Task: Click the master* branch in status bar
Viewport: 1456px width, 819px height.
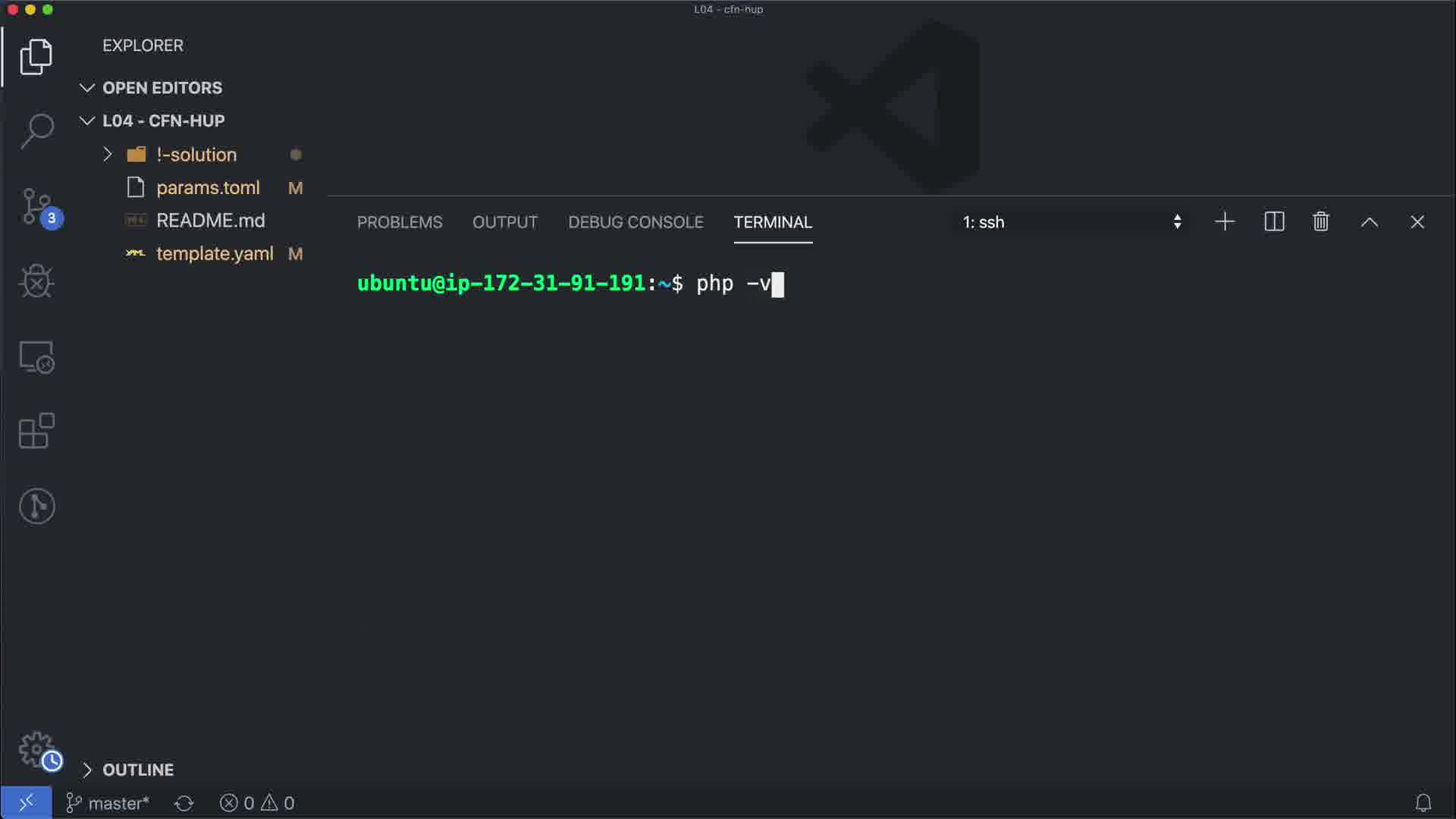Action: tap(108, 802)
